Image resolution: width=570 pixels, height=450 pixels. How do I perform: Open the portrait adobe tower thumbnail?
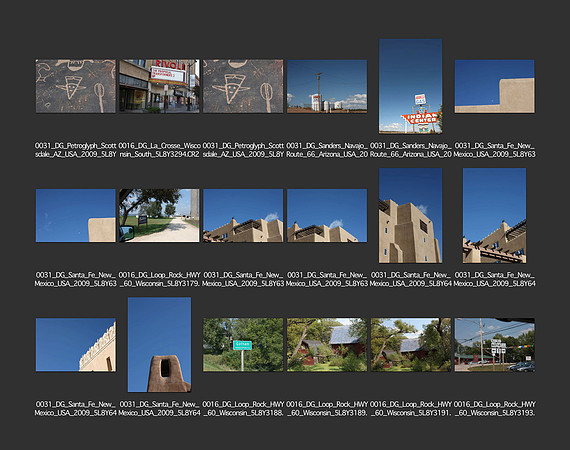click(410, 216)
